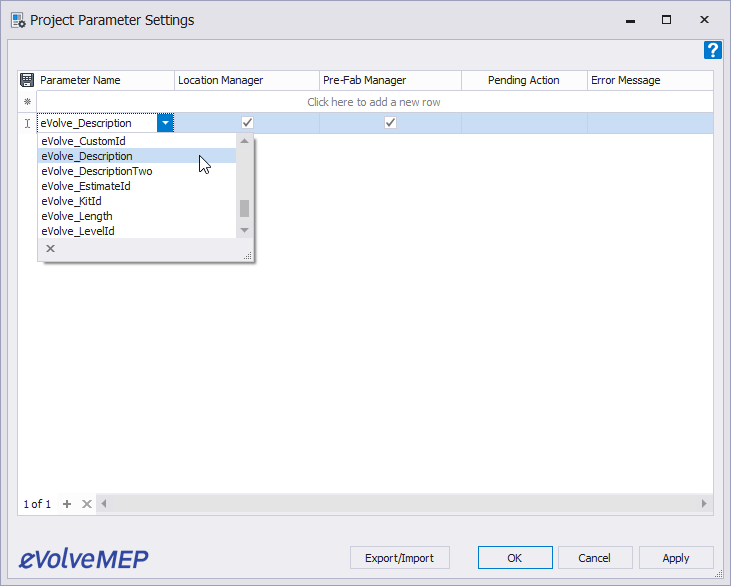Delete row using the X navigator icon
This screenshot has height=586, width=731.
click(x=87, y=504)
